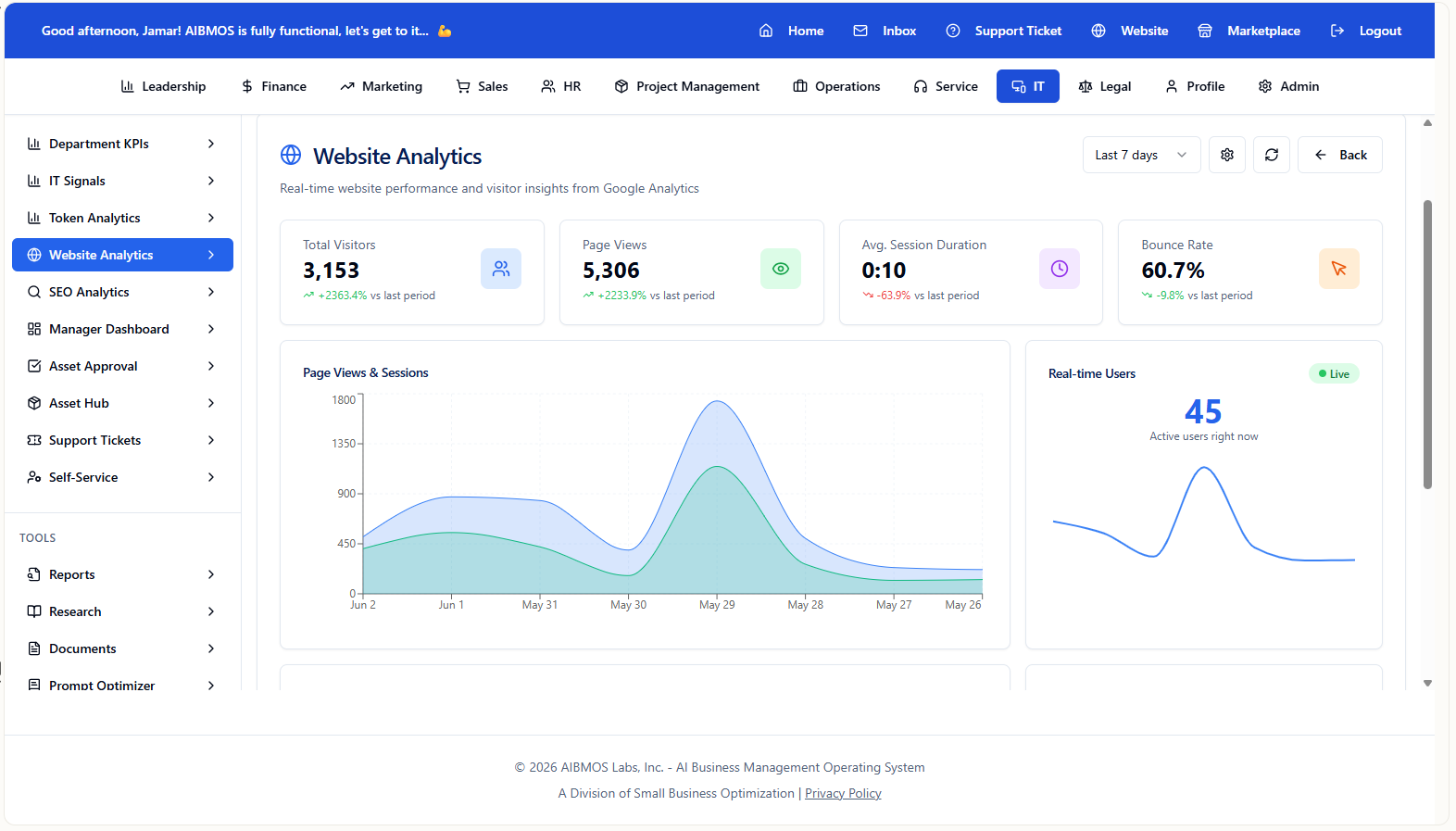Click the May 29 peak on Page Views chart
The width and height of the screenshot is (1456, 831).
[717, 401]
